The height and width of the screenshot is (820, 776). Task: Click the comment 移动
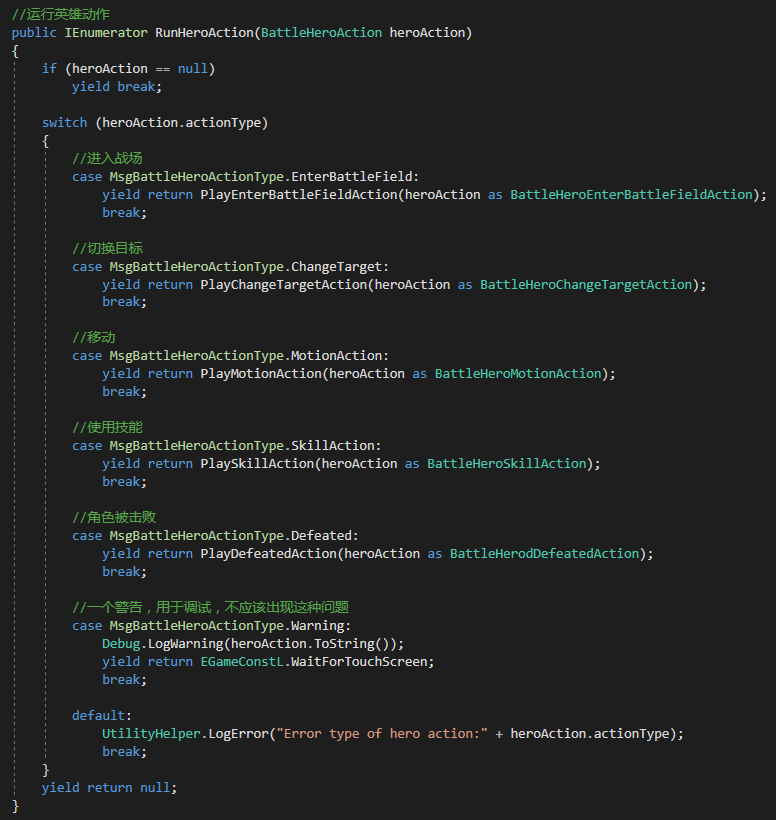(94, 337)
